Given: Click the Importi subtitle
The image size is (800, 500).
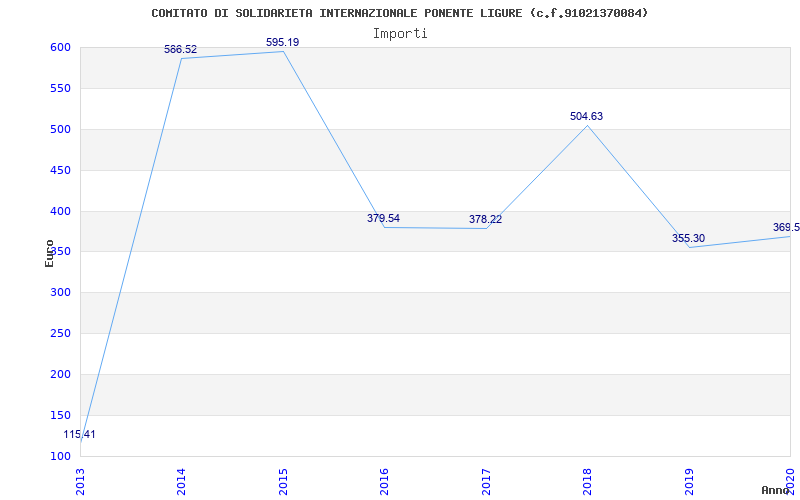Looking at the screenshot, I should (x=400, y=34).
